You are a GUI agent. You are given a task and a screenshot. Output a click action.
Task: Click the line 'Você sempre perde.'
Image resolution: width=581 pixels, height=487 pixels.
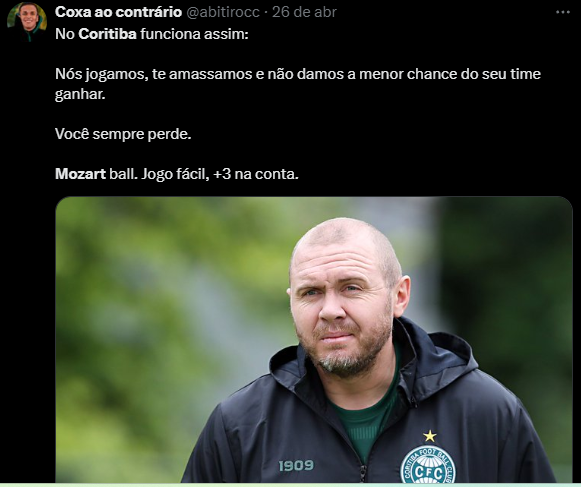click(123, 134)
